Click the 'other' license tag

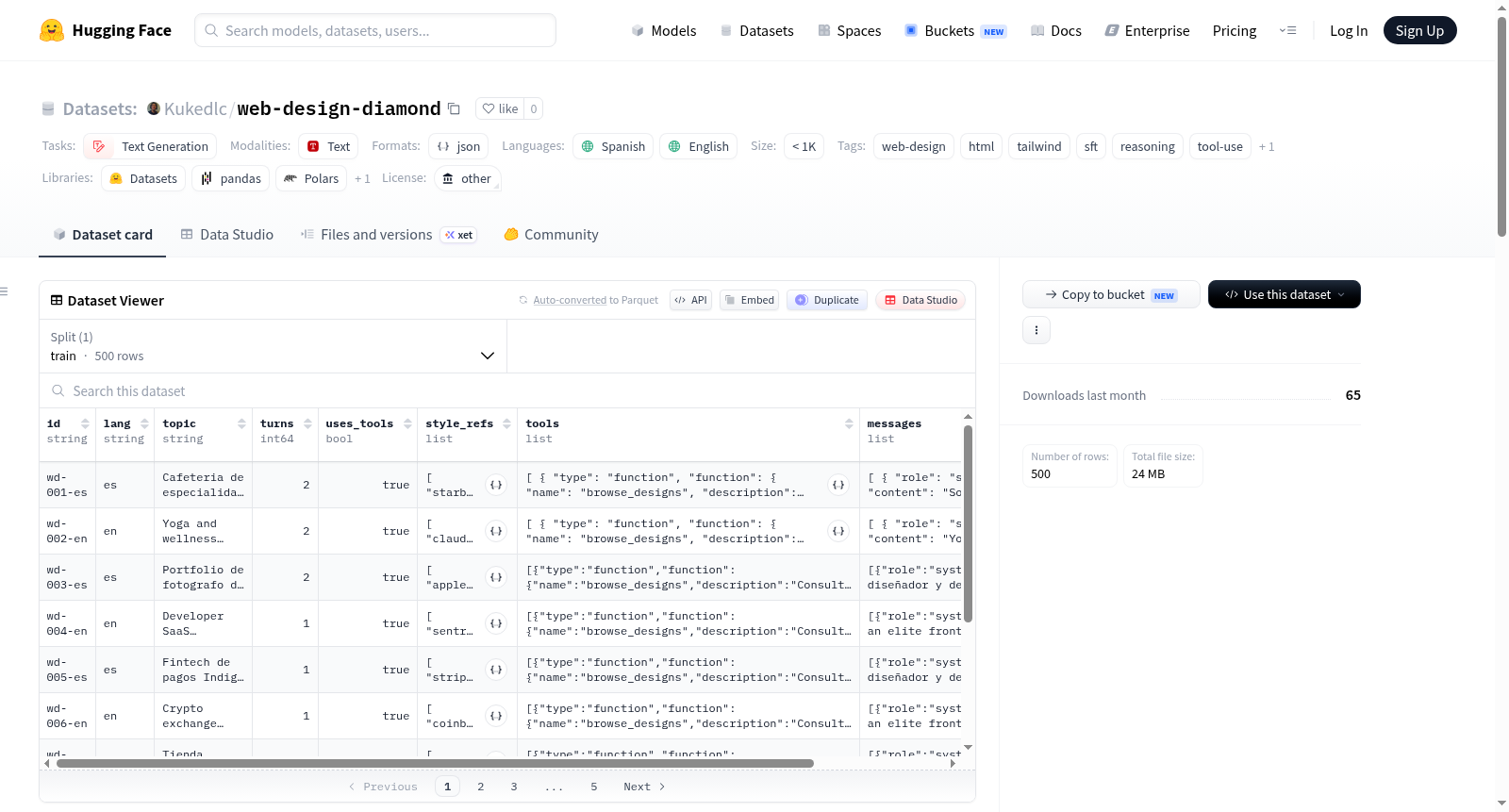(x=468, y=178)
